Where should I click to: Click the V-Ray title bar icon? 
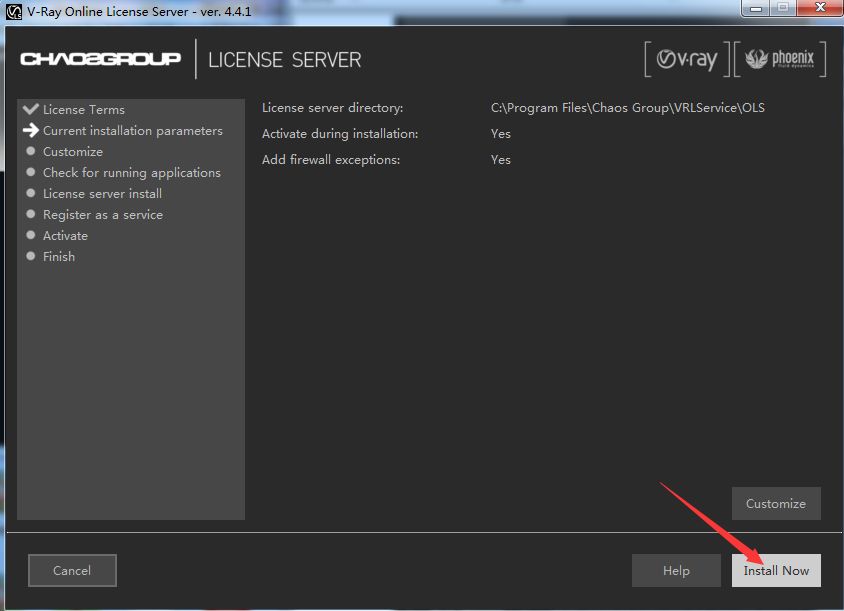13,11
